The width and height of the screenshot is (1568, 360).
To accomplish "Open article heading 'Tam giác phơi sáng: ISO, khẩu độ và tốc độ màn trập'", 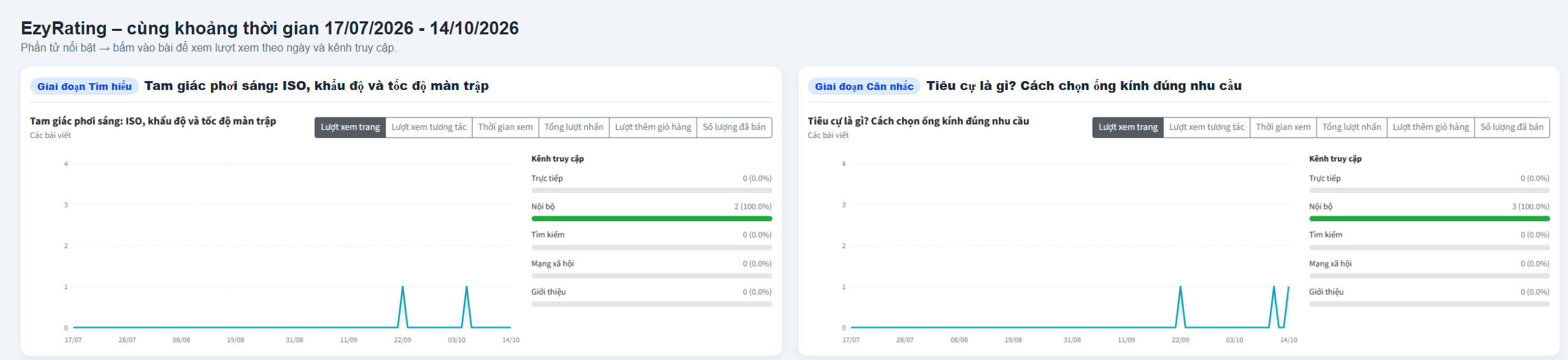I will pos(317,86).
